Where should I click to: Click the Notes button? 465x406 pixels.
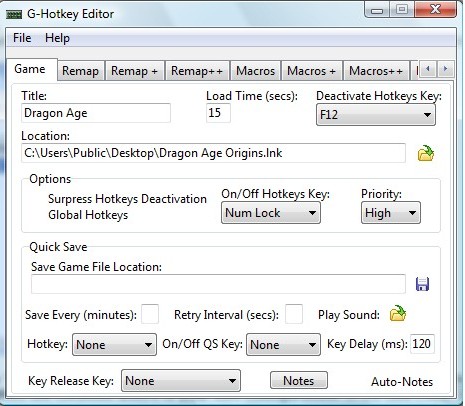tap(299, 381)
